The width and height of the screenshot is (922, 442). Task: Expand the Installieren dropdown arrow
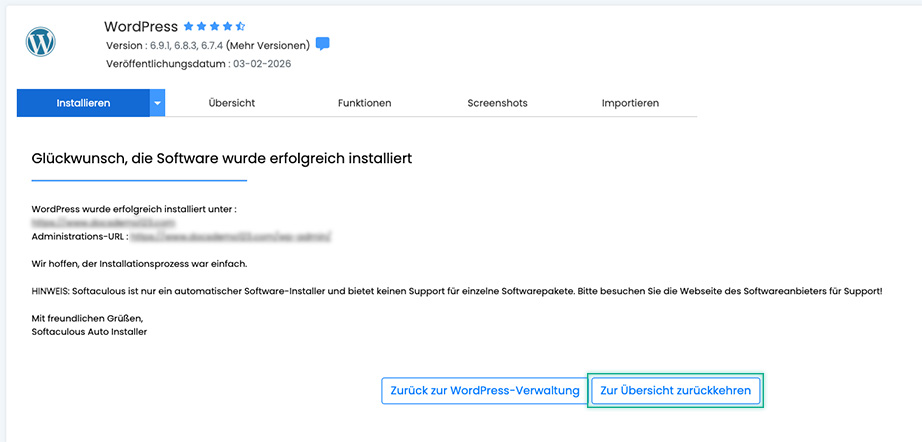(157, 103)
